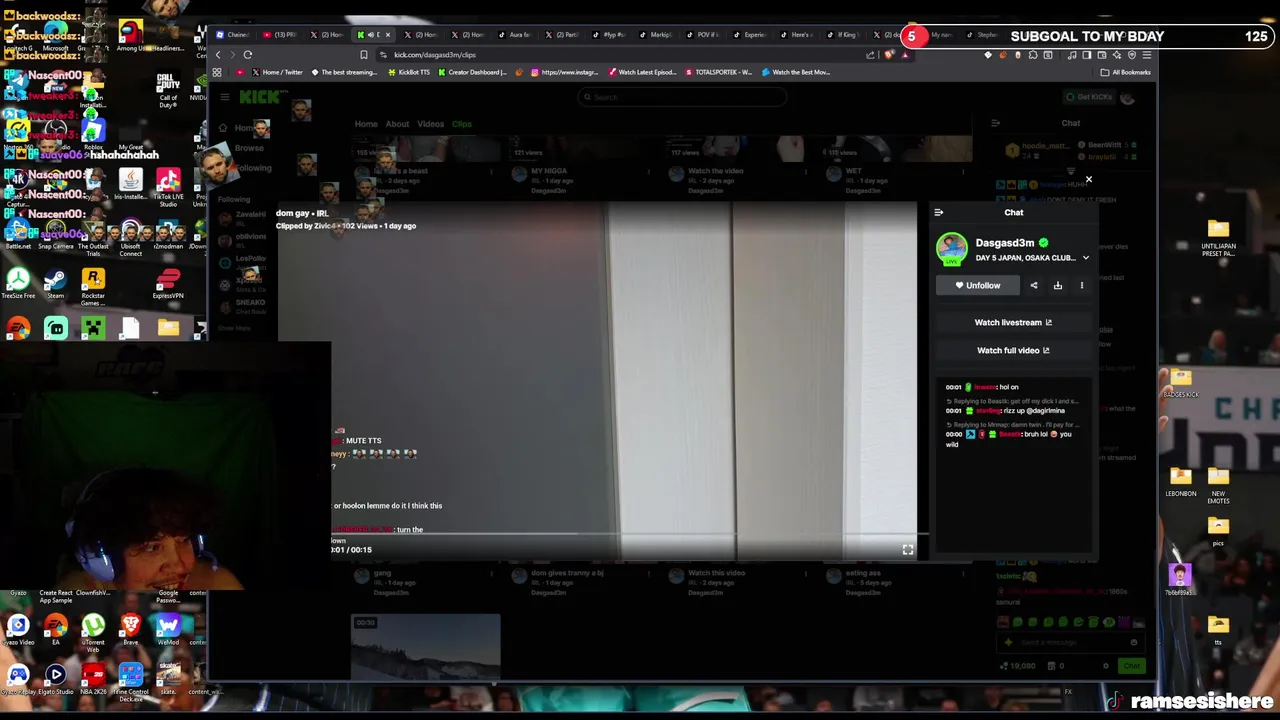The height and width of the screenshot is (720, 1280).
Task: Open ExpressVPN desktop shortcut
Action: (x=168, y=284)
